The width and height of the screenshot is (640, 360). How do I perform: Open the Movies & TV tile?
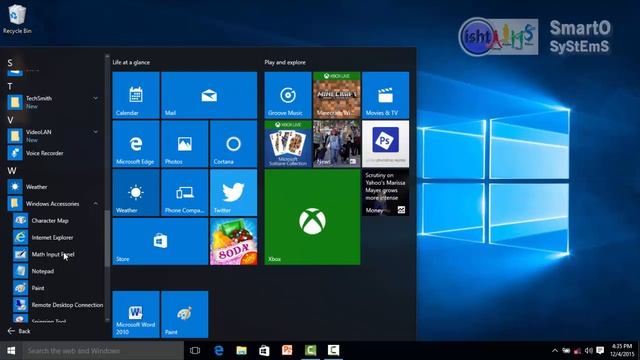[385, 95]
